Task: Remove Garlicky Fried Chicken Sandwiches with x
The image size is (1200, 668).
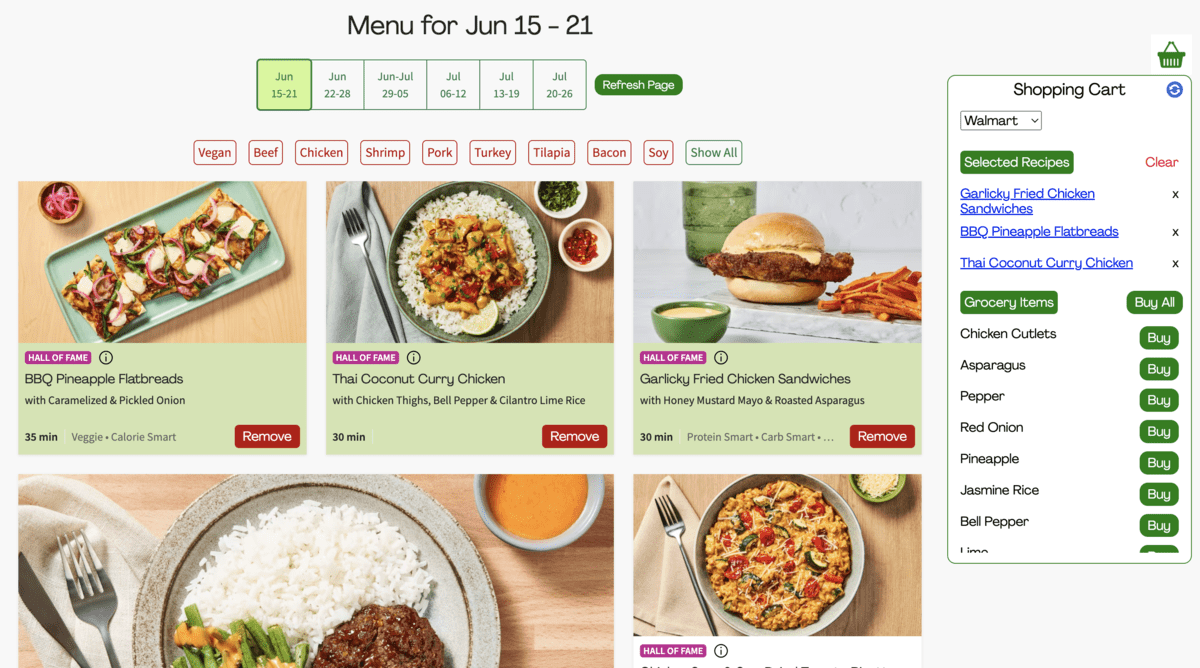Action: (x=1175, y=195)
